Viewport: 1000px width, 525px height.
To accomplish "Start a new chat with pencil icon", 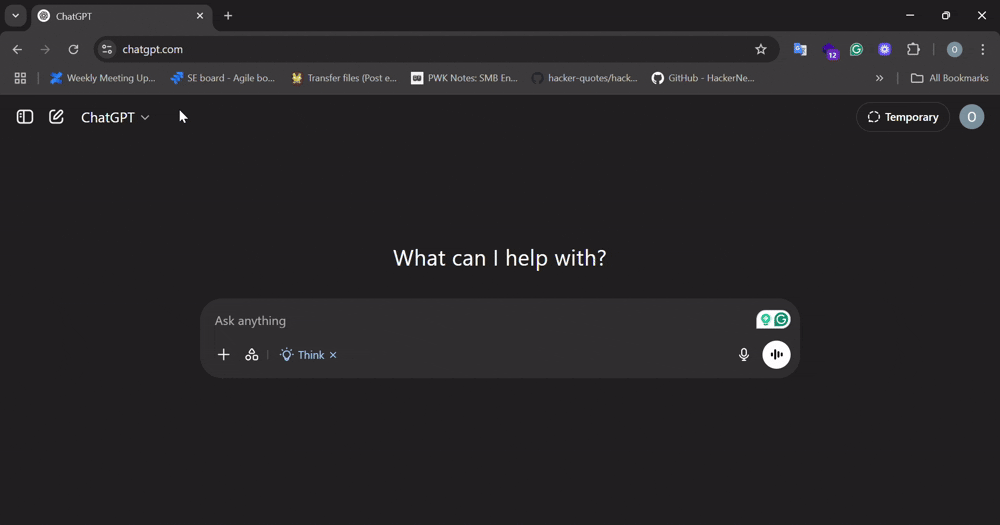I will 56,117.
